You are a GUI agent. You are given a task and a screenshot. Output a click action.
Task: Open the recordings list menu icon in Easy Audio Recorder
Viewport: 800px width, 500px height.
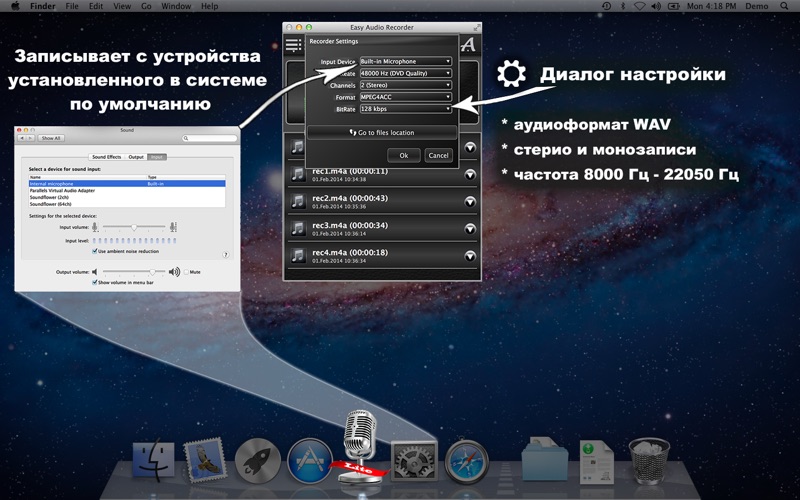(293, 45)
